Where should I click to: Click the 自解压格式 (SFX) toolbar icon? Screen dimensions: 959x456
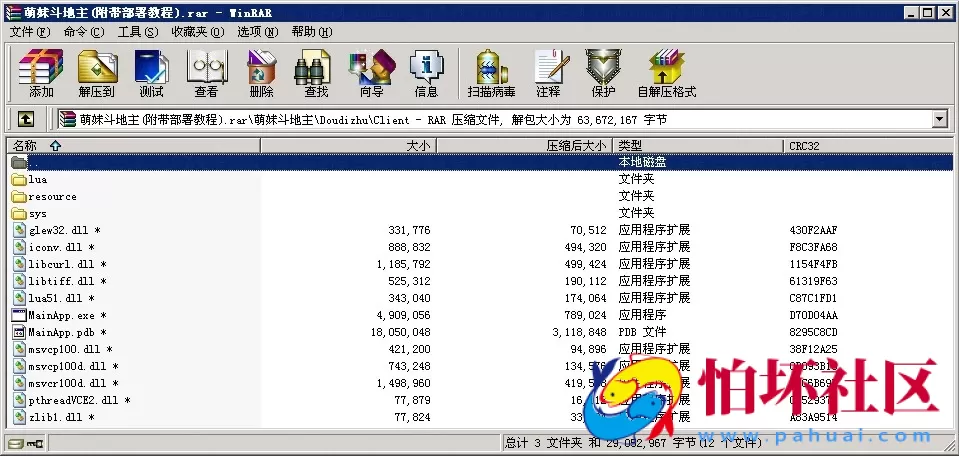pos(667,73)
